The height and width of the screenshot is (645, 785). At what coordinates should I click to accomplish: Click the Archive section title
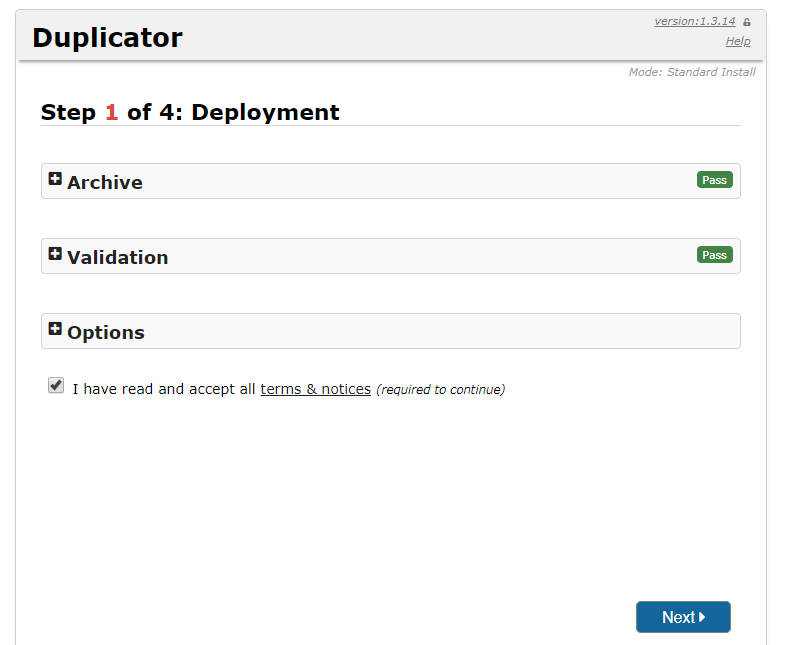105,182
